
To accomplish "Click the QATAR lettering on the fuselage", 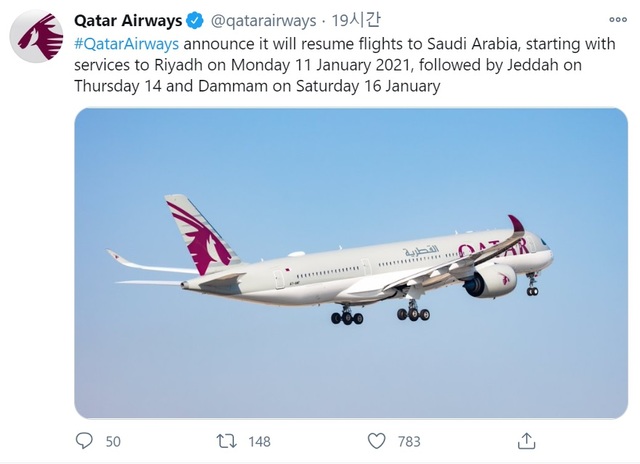I will [490, 247].
